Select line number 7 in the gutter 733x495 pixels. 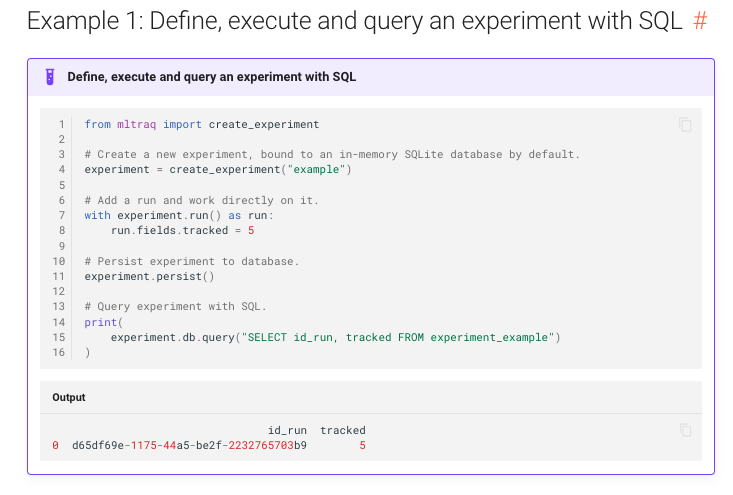point(61,216)
